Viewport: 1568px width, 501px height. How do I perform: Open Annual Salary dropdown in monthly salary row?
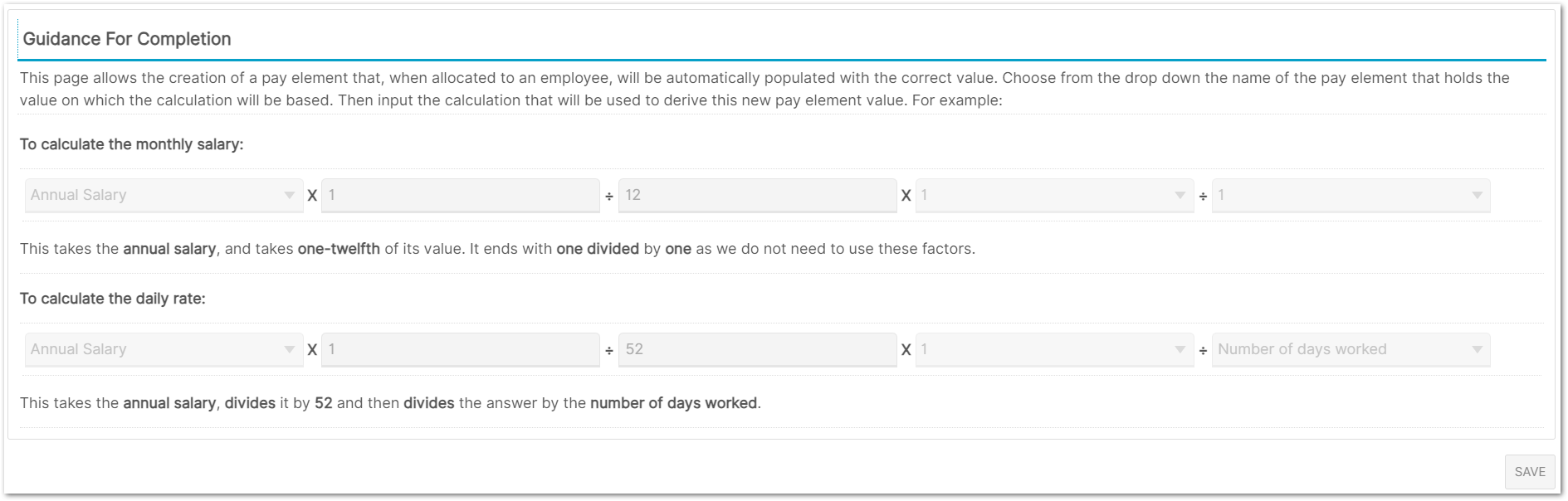[164, 196]
